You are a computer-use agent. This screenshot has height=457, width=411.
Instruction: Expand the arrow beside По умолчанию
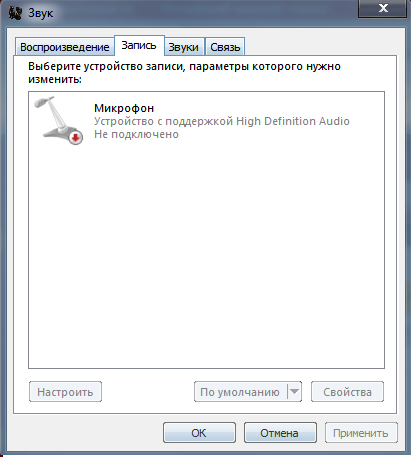(x=294, y=392)
